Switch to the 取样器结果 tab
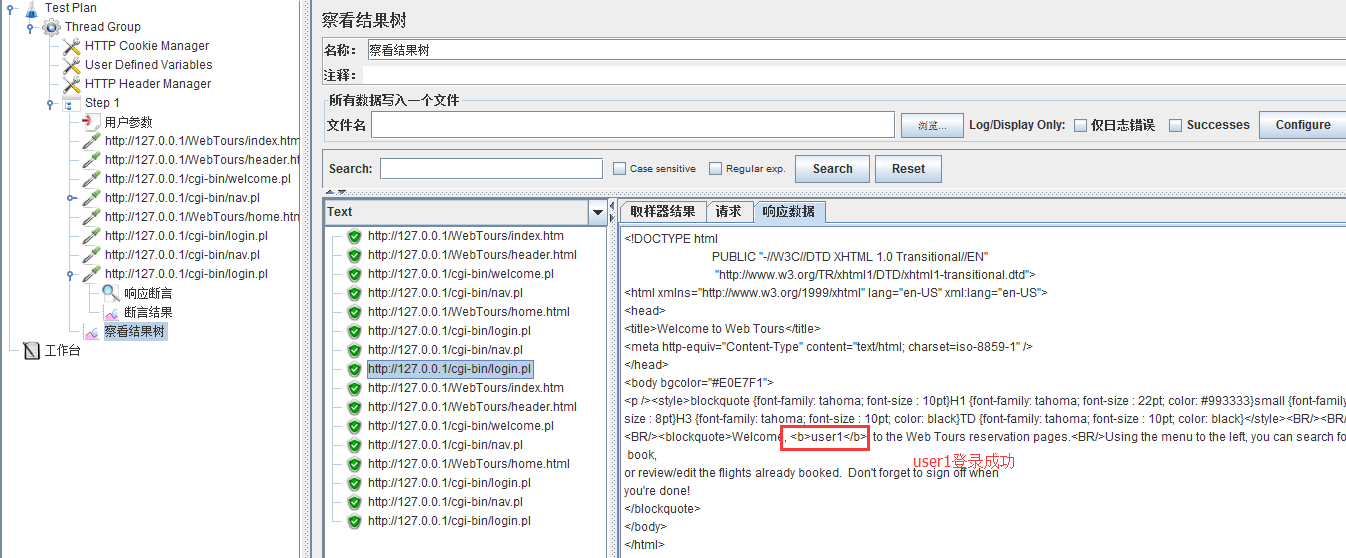 [662, 211]
